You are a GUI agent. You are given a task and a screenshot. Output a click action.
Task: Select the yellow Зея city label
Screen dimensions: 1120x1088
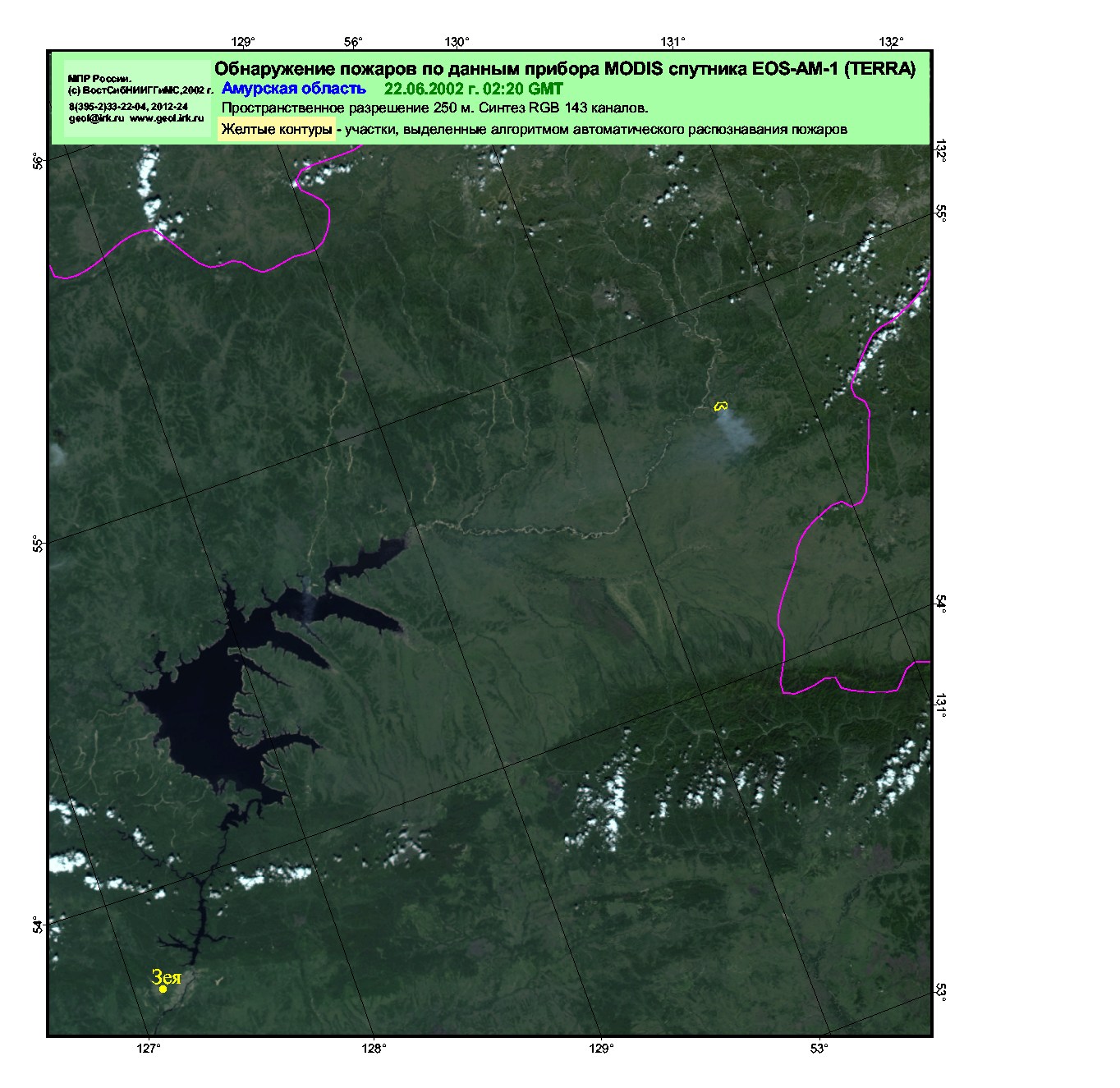point(167,976)
